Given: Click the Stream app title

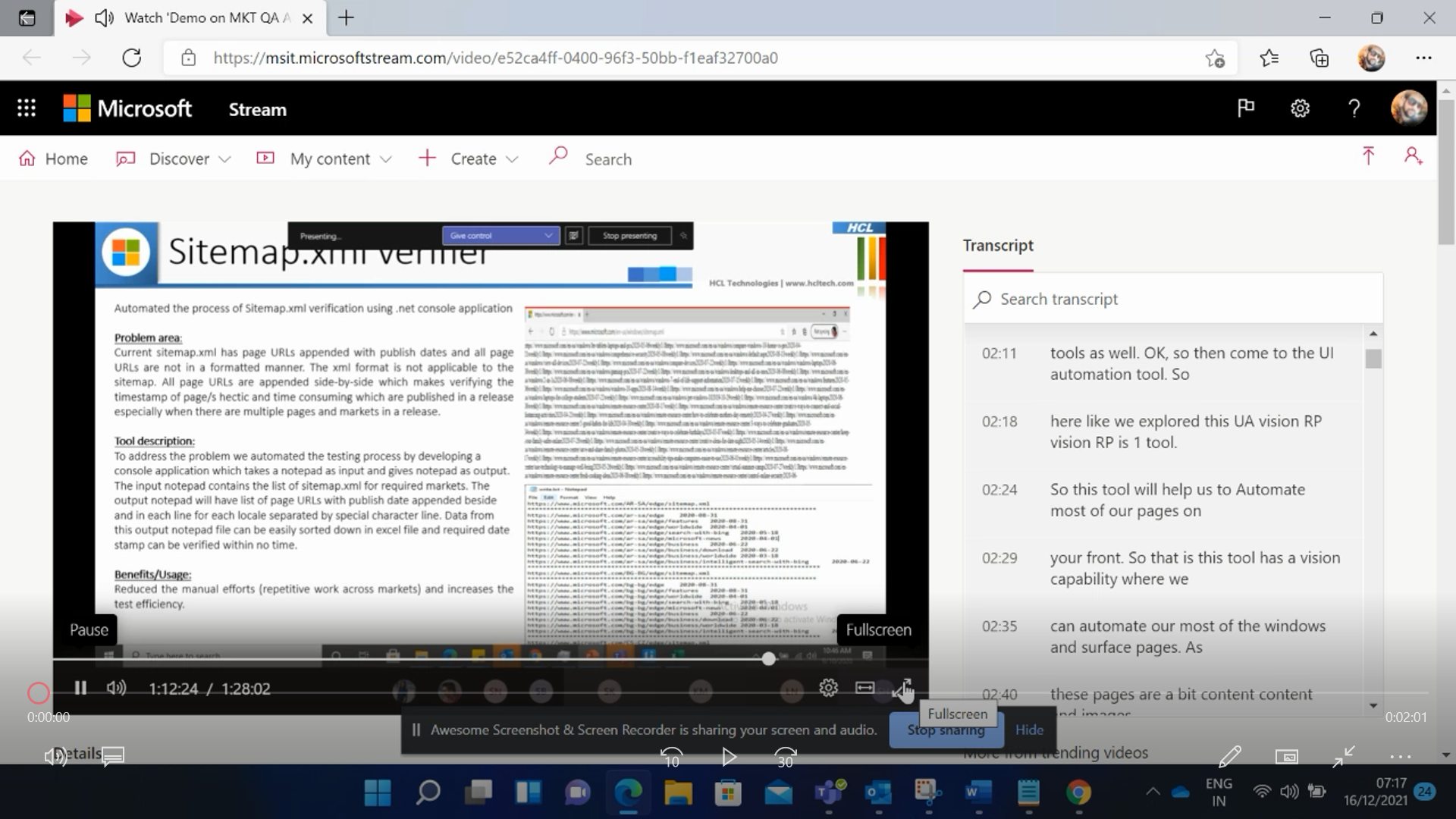Looking at the screenshot, I should pyautogui.click(x=258, y=109).
